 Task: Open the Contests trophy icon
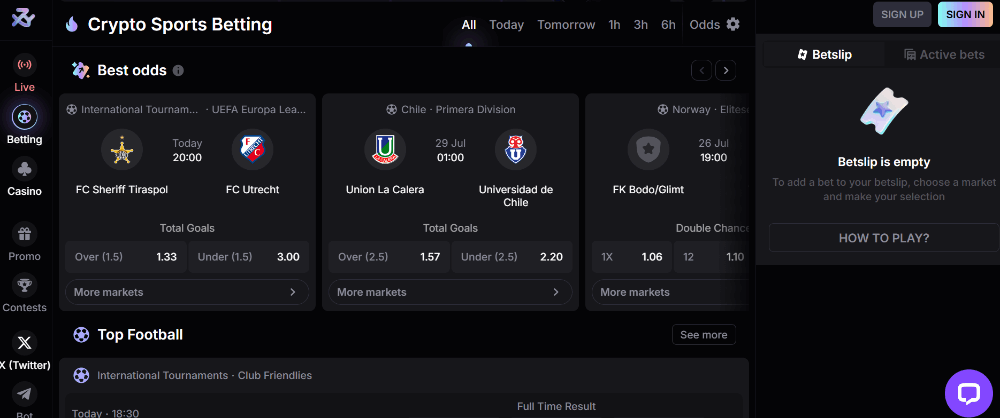[x=25, y=285]
